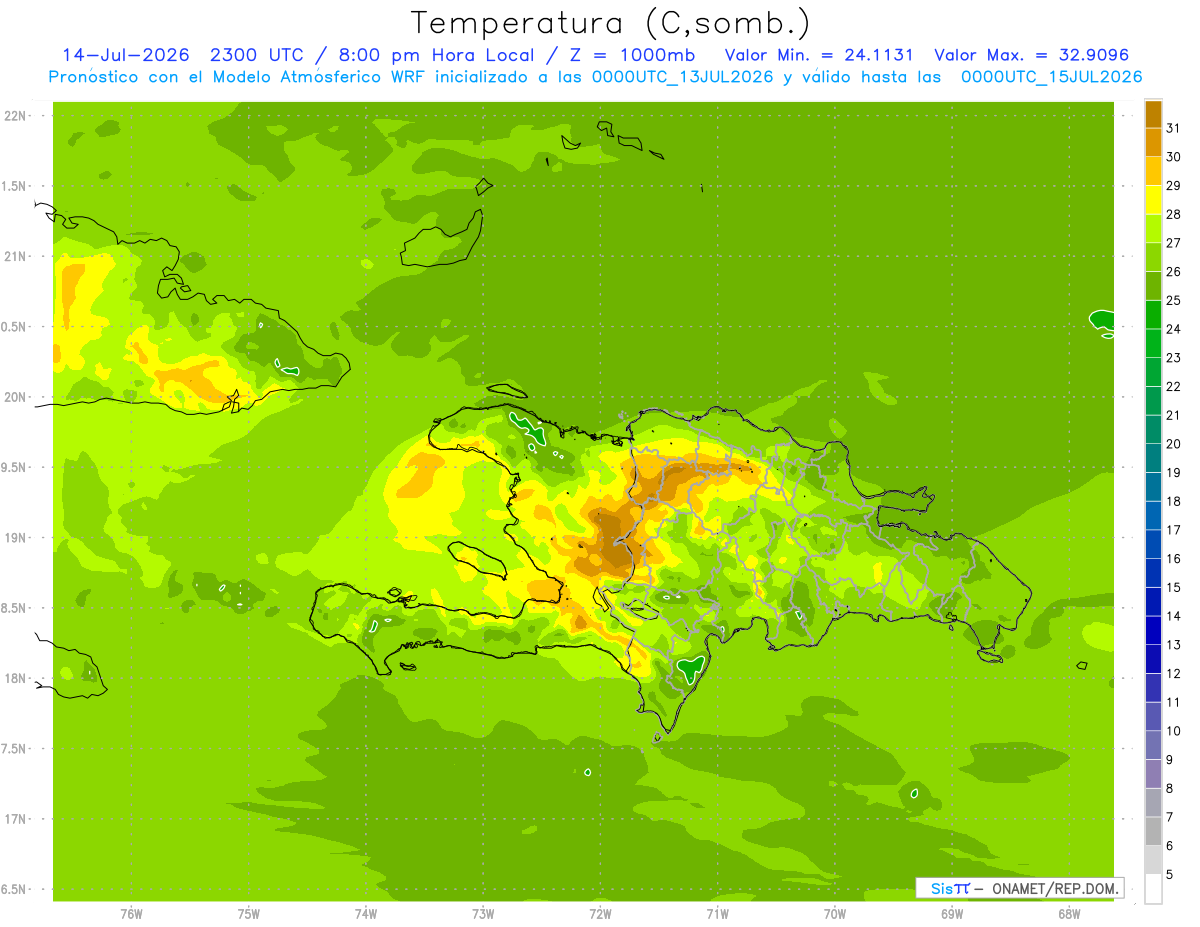Click the "69W" longitude label
The width and height of the screenshot is (1200, 927).
(952, 913)
